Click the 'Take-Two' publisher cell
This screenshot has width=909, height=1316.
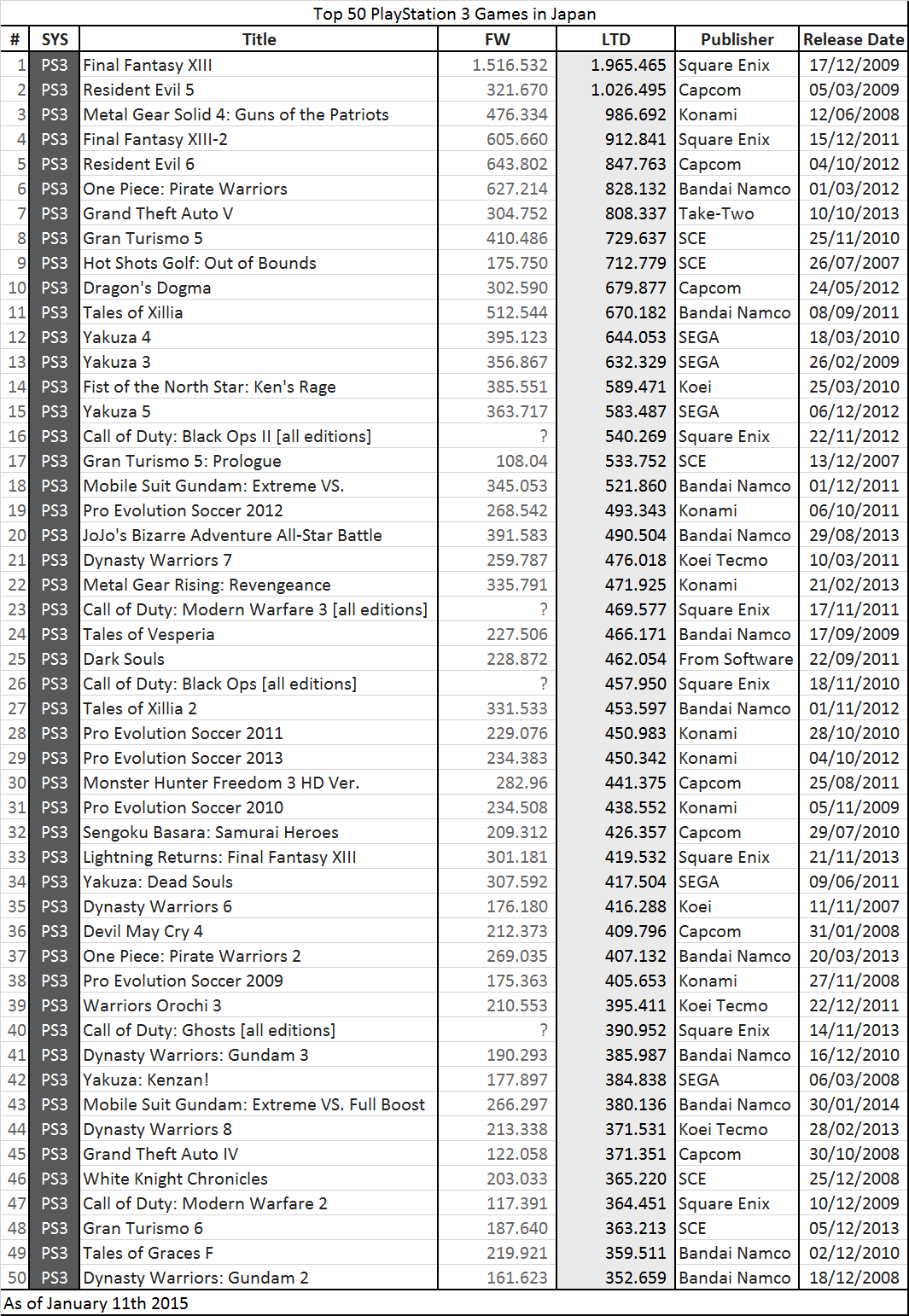tap(737, 213)
